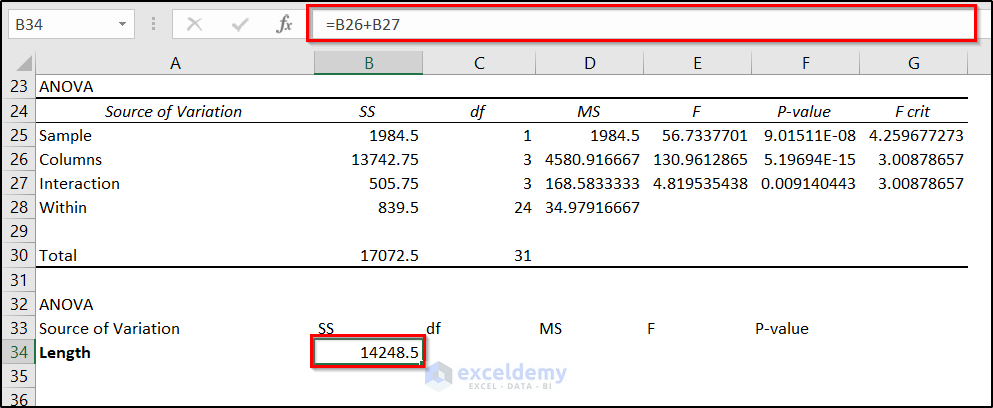Click the italic 'SS' header in row 24
Image resolution: width=993 pixels, height=408 pixels.
point(367,112)
